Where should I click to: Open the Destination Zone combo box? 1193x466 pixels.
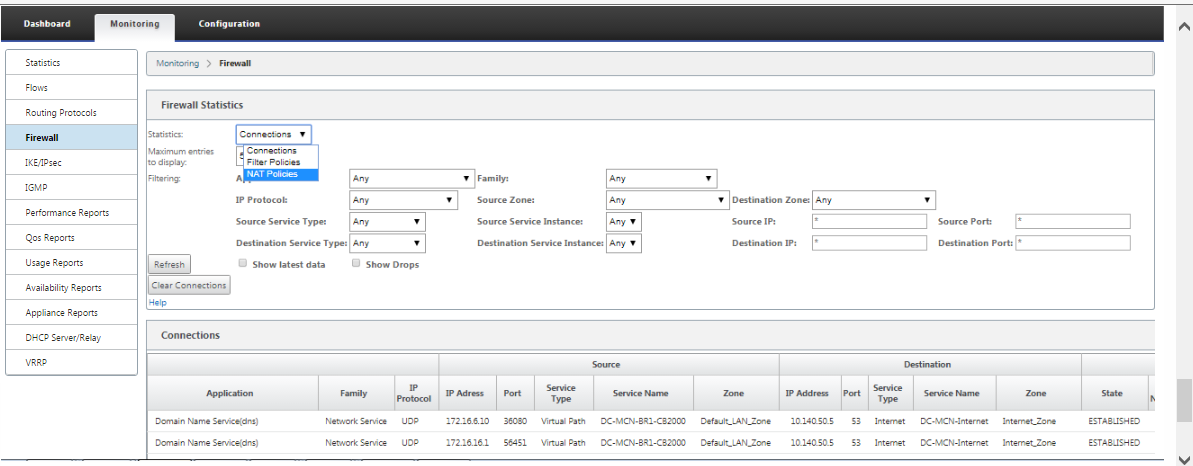click(873, 200)
